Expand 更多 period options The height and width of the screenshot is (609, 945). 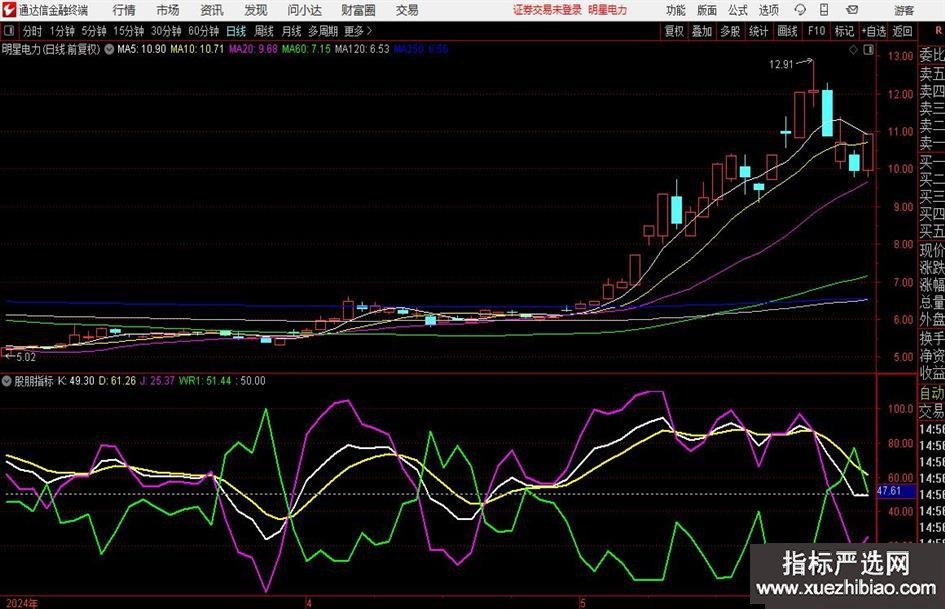click(359, 31)
